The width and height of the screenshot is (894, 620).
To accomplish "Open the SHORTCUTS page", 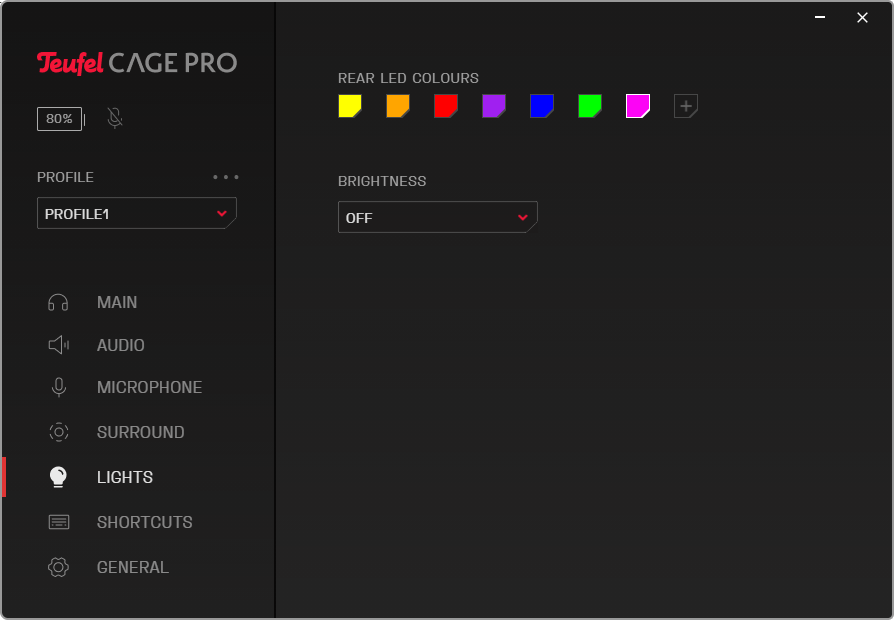I will pyautogui.click(x=144, y=522).
